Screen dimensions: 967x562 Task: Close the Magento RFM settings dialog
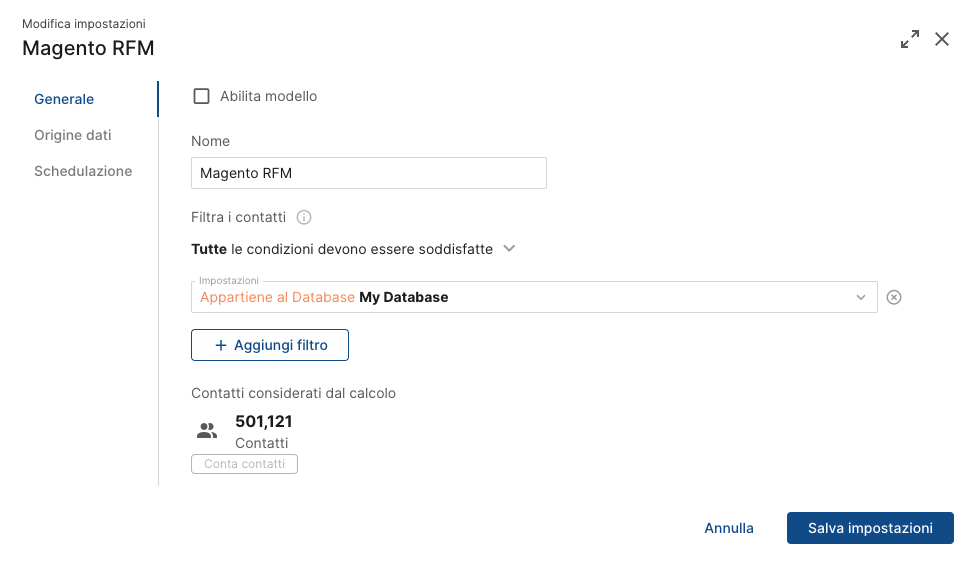point(942,39)
